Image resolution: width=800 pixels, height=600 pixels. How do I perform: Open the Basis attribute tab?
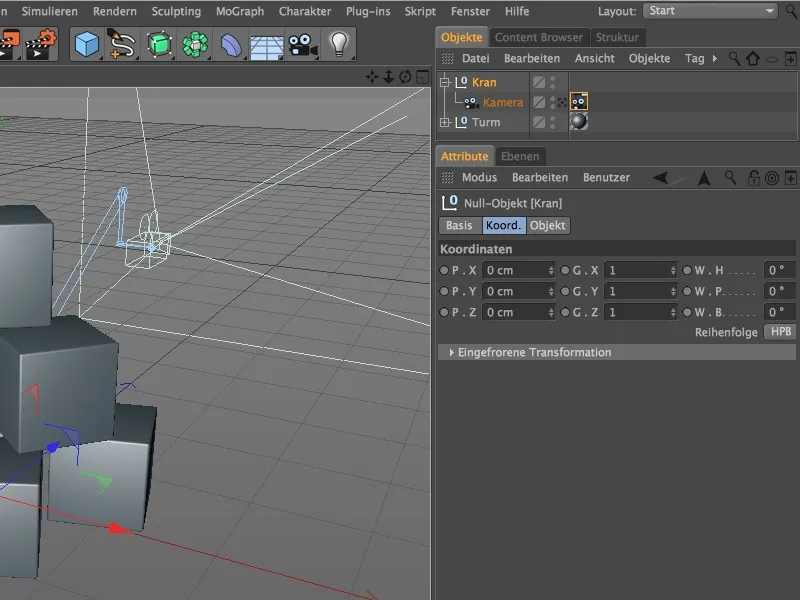(459, 226)
